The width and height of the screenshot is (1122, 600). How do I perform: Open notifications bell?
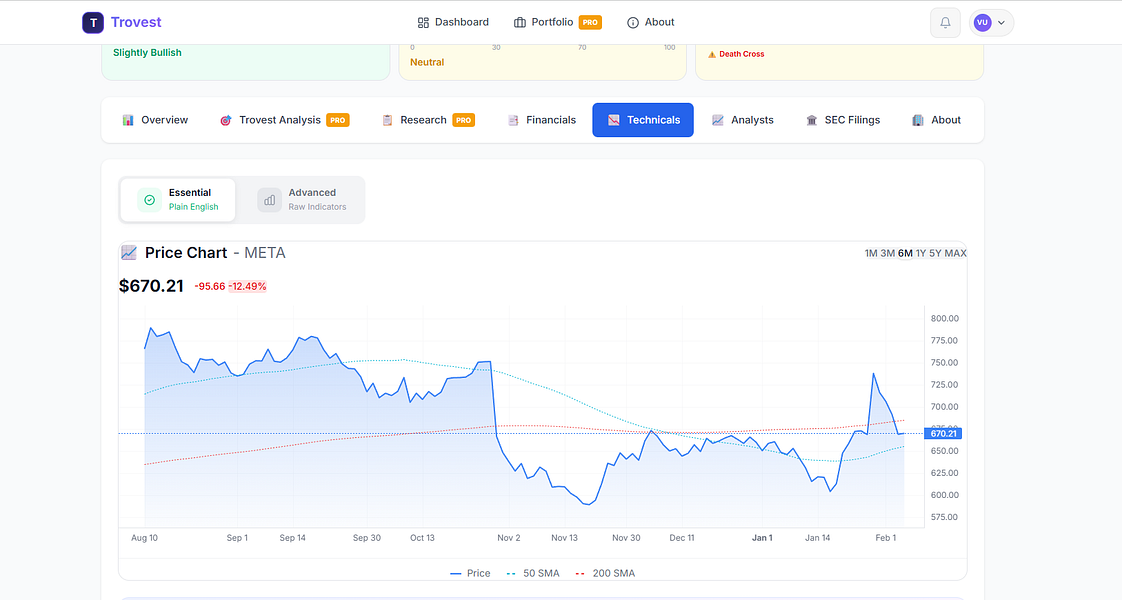pyautogui.click(x=945, y=22)
